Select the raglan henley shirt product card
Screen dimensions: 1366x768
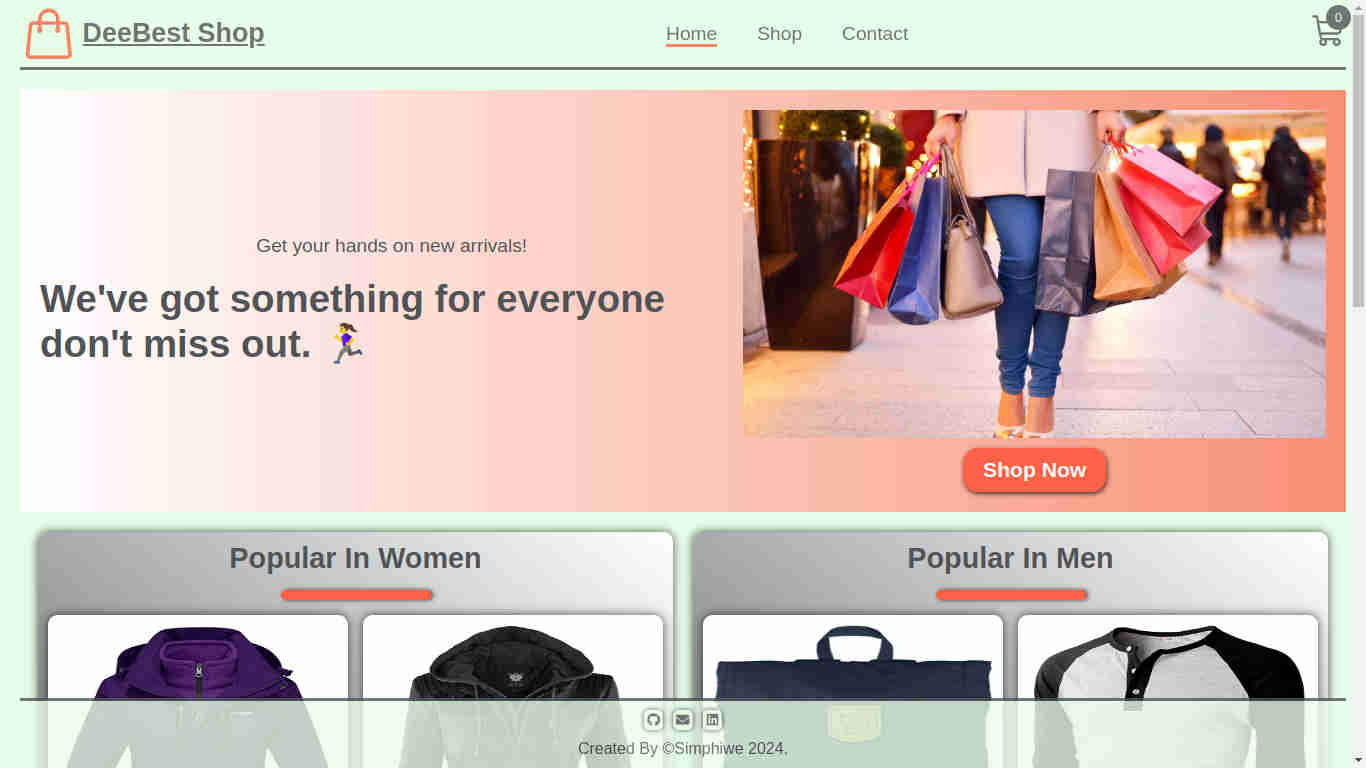click(x=1168, y=691)
